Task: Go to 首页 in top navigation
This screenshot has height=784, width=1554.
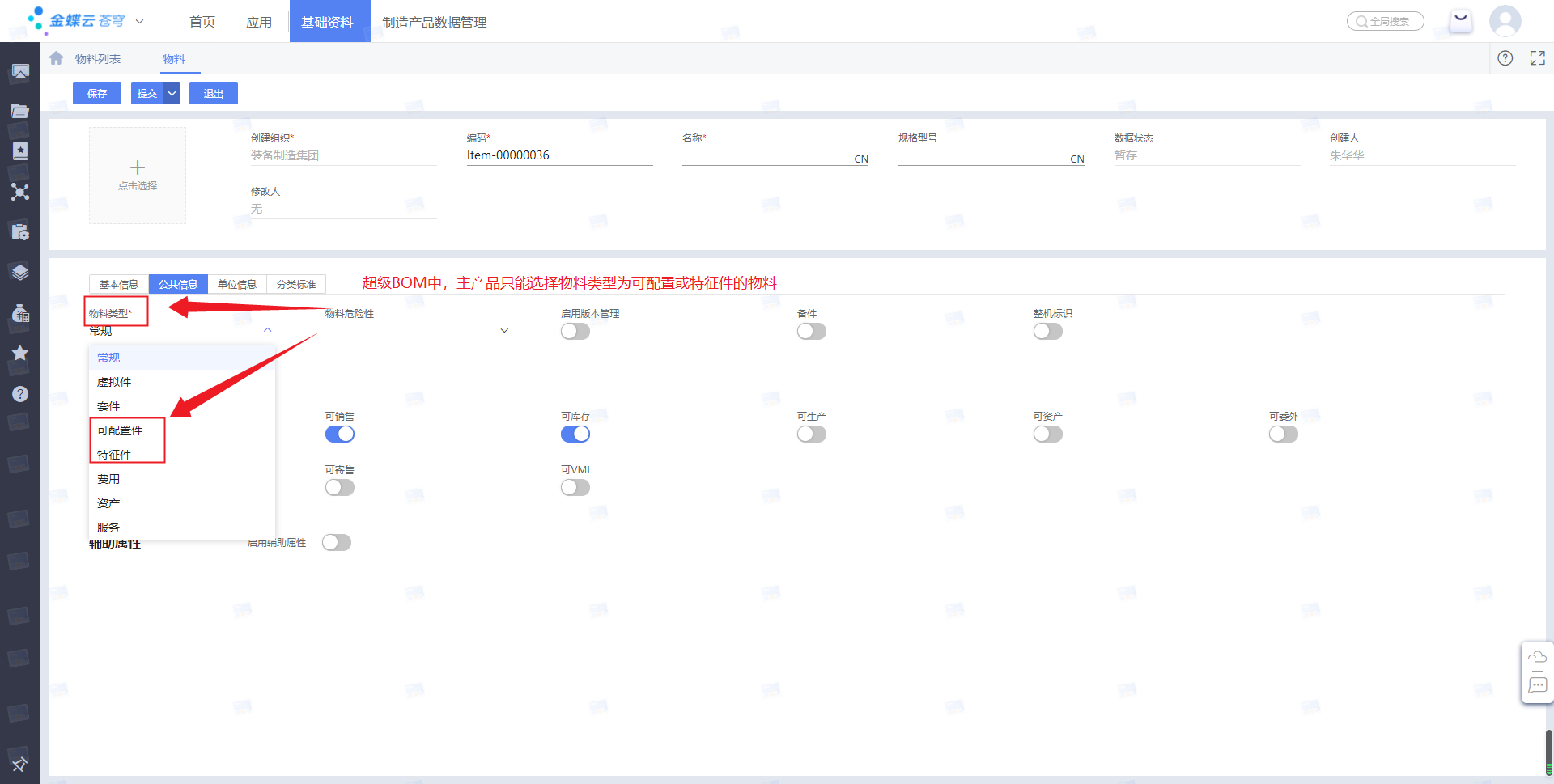Action: click(202, 22)
